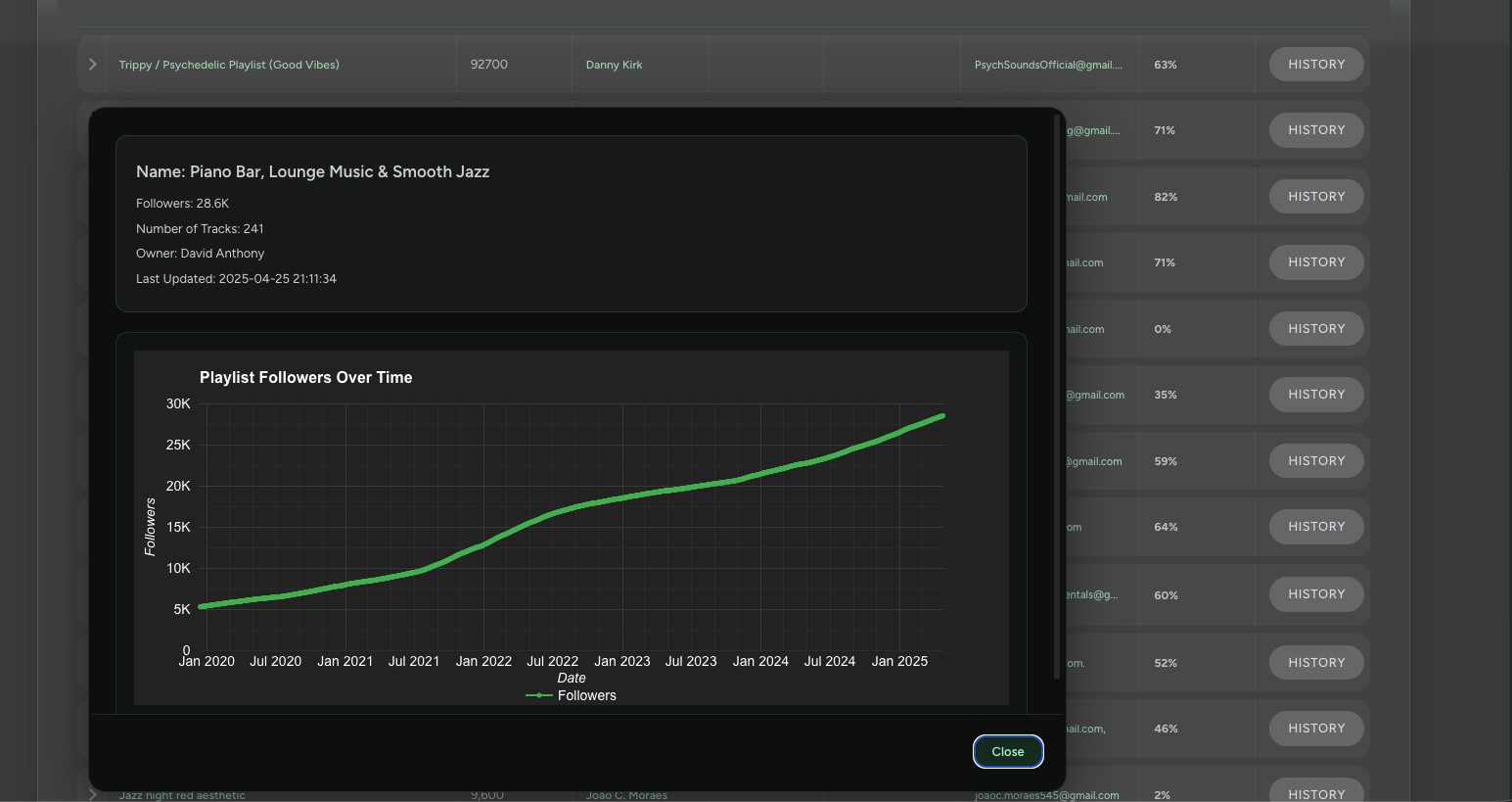Toggle the Followers legend entry in chart

[572, 695]
